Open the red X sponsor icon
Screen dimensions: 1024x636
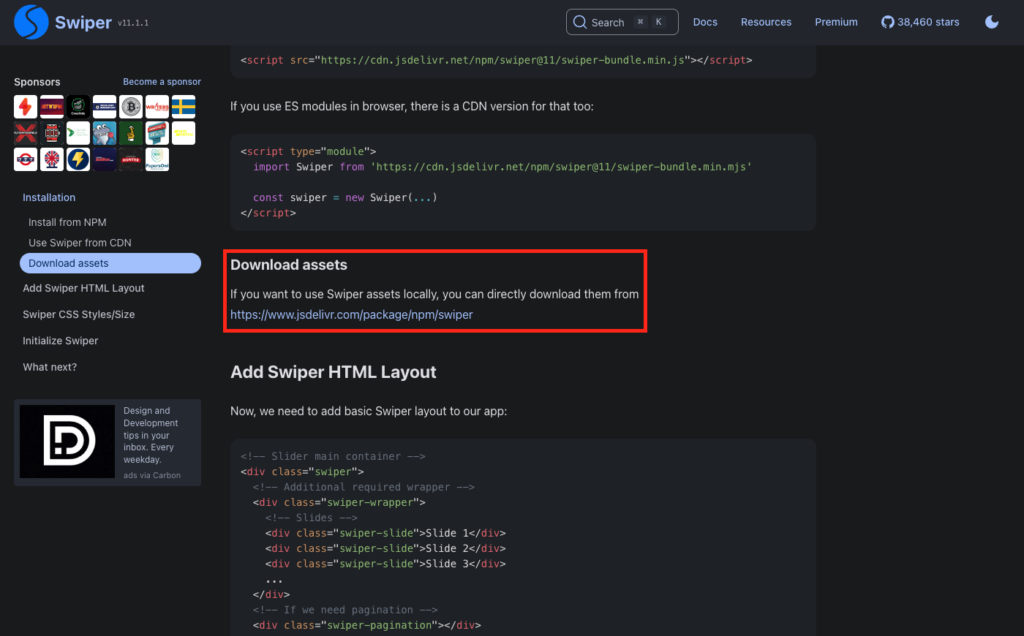click(x=25, y=133)
